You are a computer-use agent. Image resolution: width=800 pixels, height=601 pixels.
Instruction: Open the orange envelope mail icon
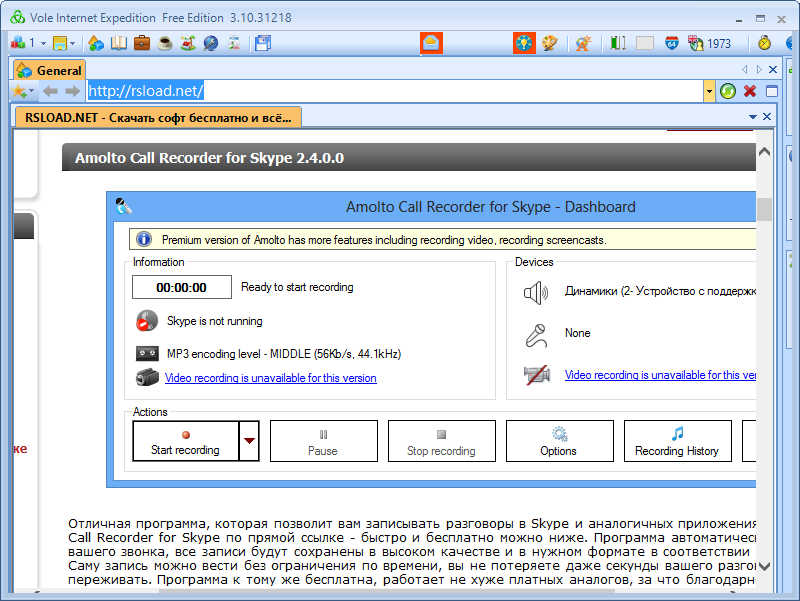pyautogui.click(x=430, y=43)
